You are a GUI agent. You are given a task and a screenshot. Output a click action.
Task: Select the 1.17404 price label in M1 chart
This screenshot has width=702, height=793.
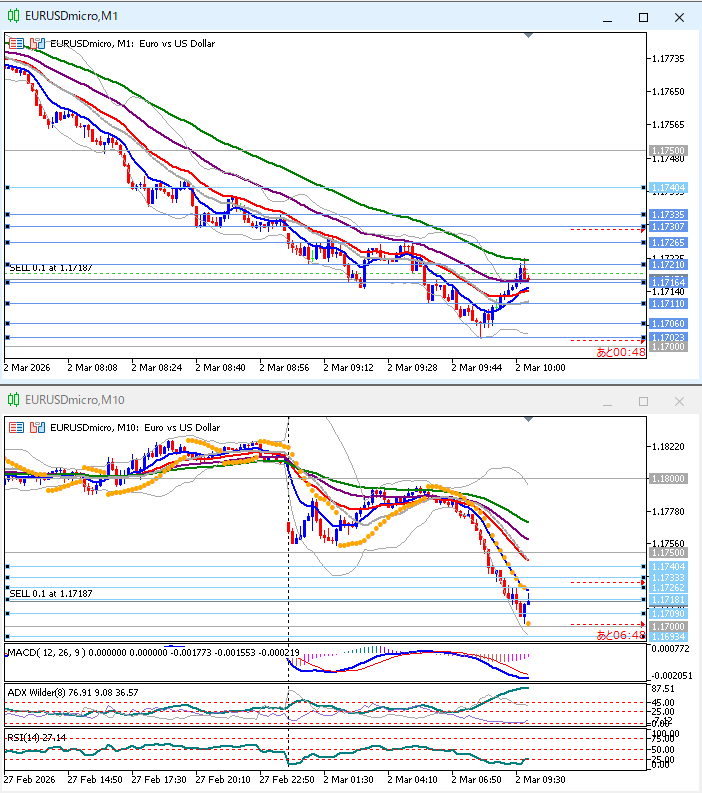(667, 188)
